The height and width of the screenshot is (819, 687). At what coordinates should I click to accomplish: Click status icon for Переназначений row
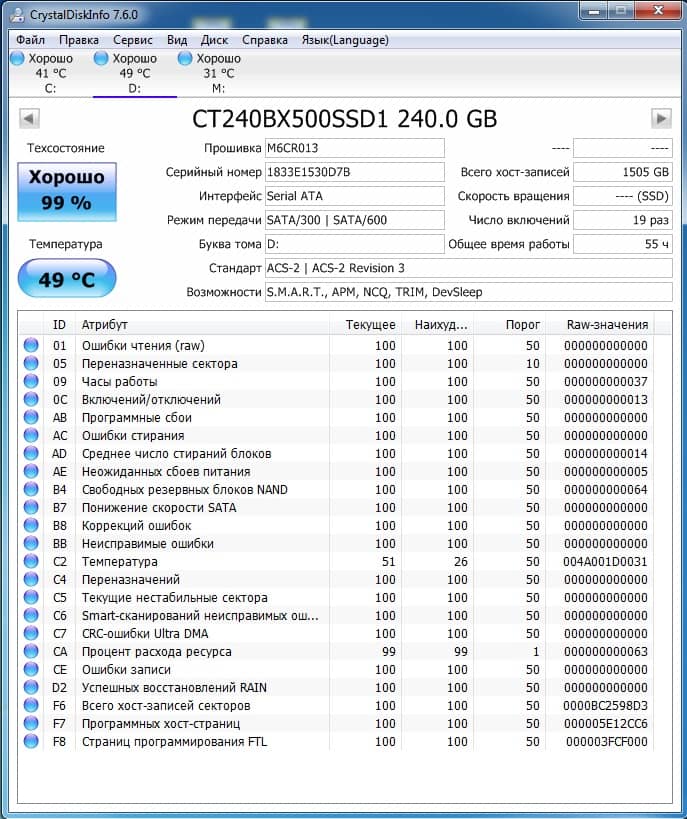[x=31, y=579]
